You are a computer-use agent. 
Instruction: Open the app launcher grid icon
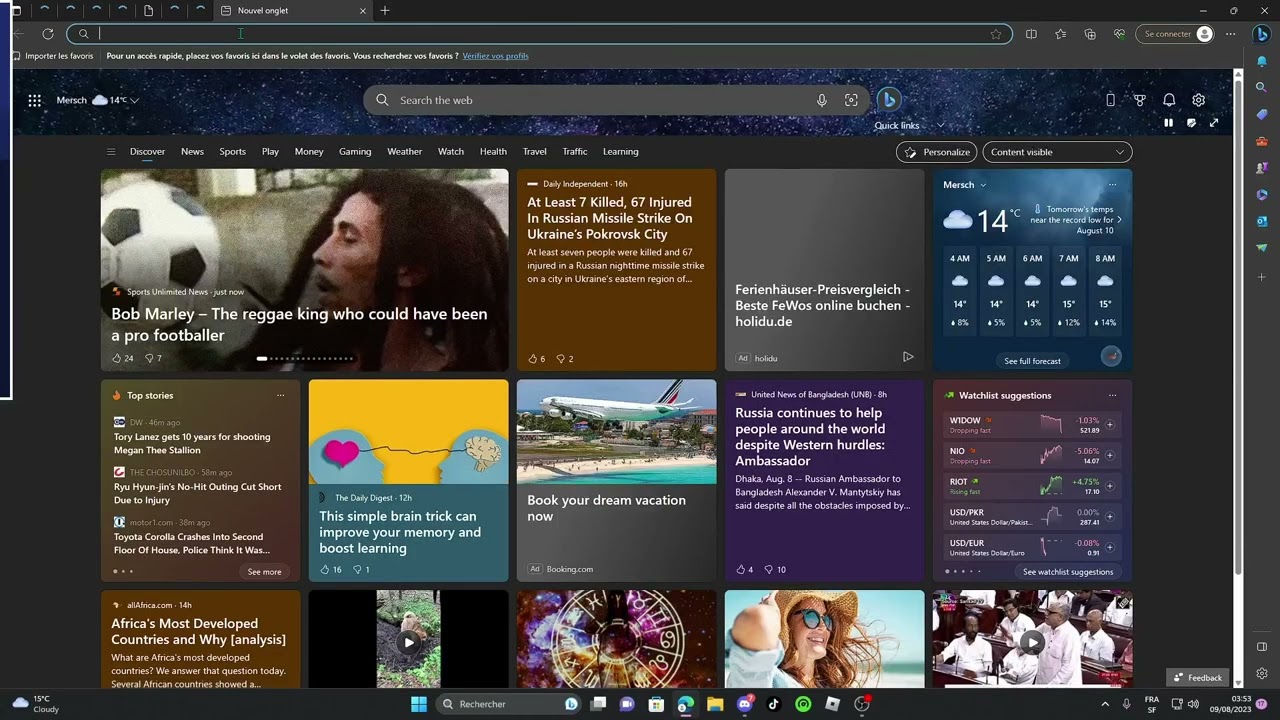coord(35,100)
